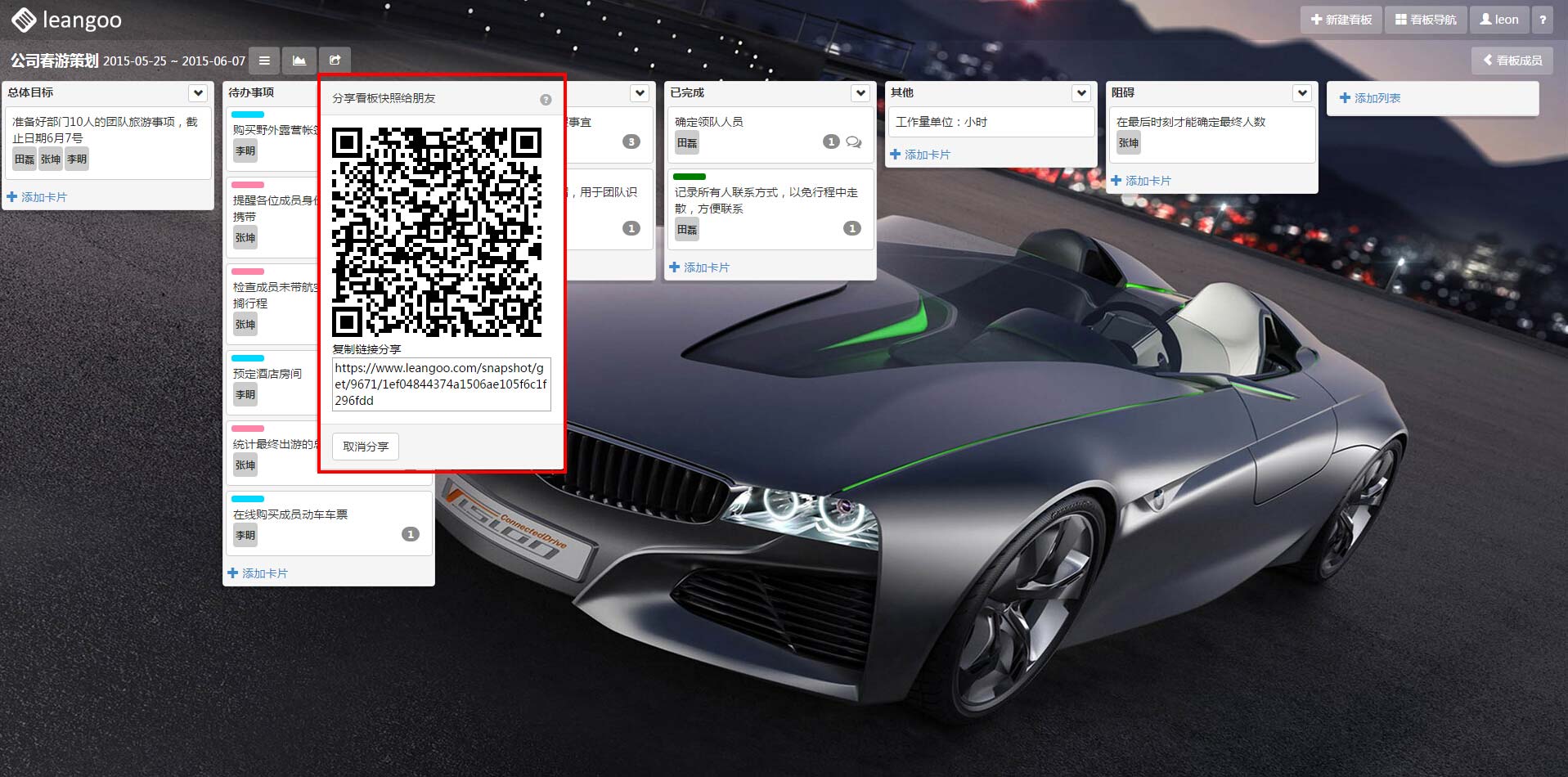Add a card to 其他 list
Viewport: 1568px width, 777px height.
pyautogui.click(x=920, y=155)
